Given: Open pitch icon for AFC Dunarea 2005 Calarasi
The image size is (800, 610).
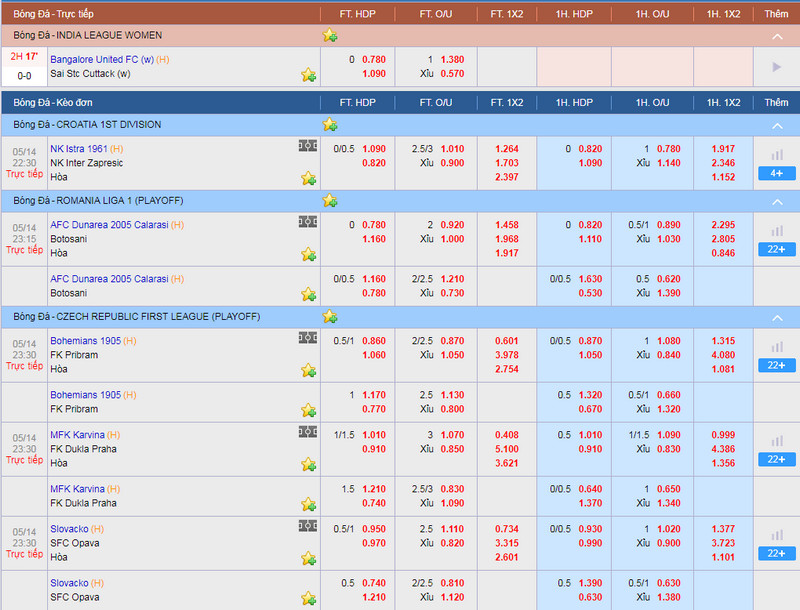Looking at the screenshot, I should (x=308, y=224).
